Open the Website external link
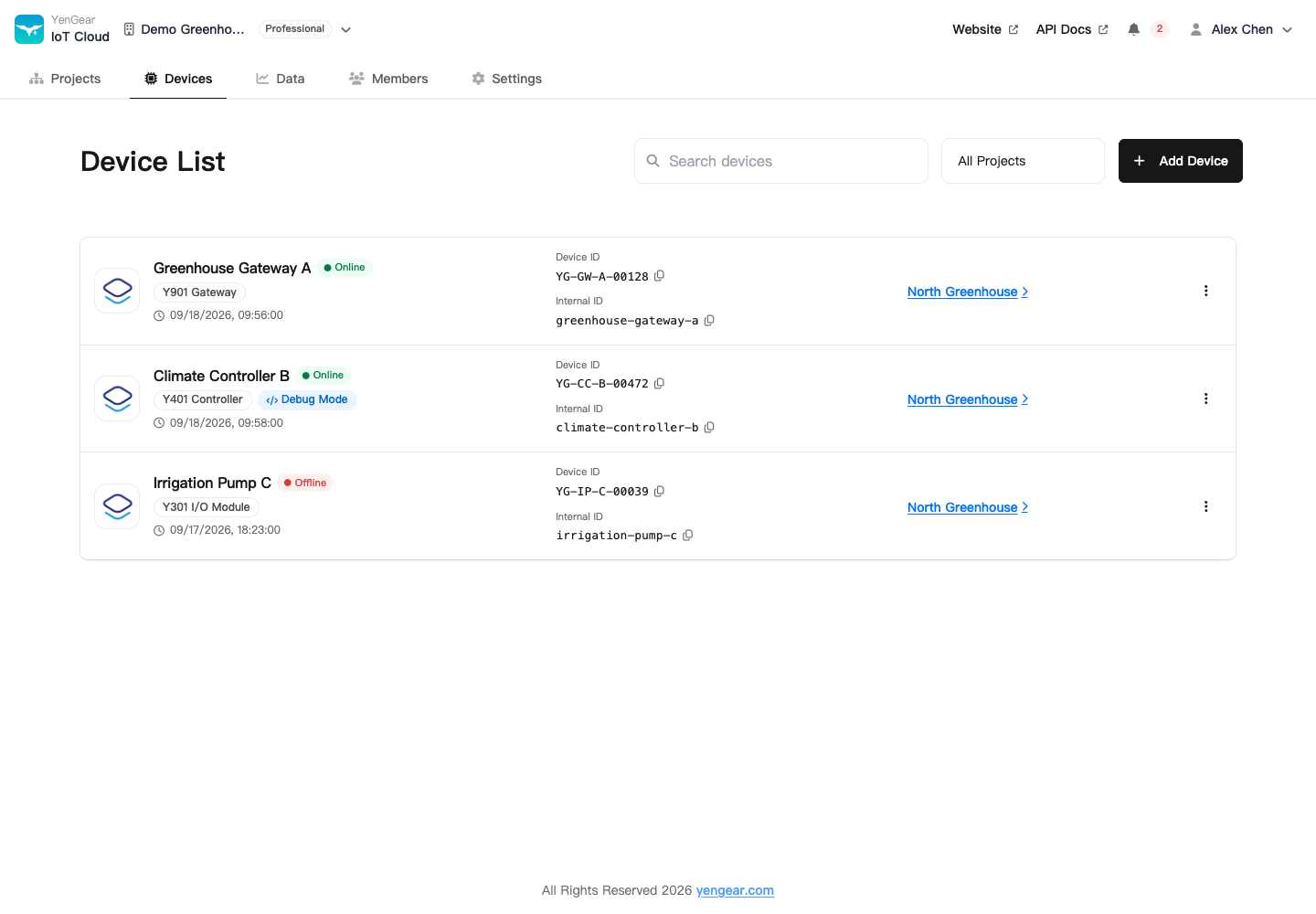 pos(985,29)
